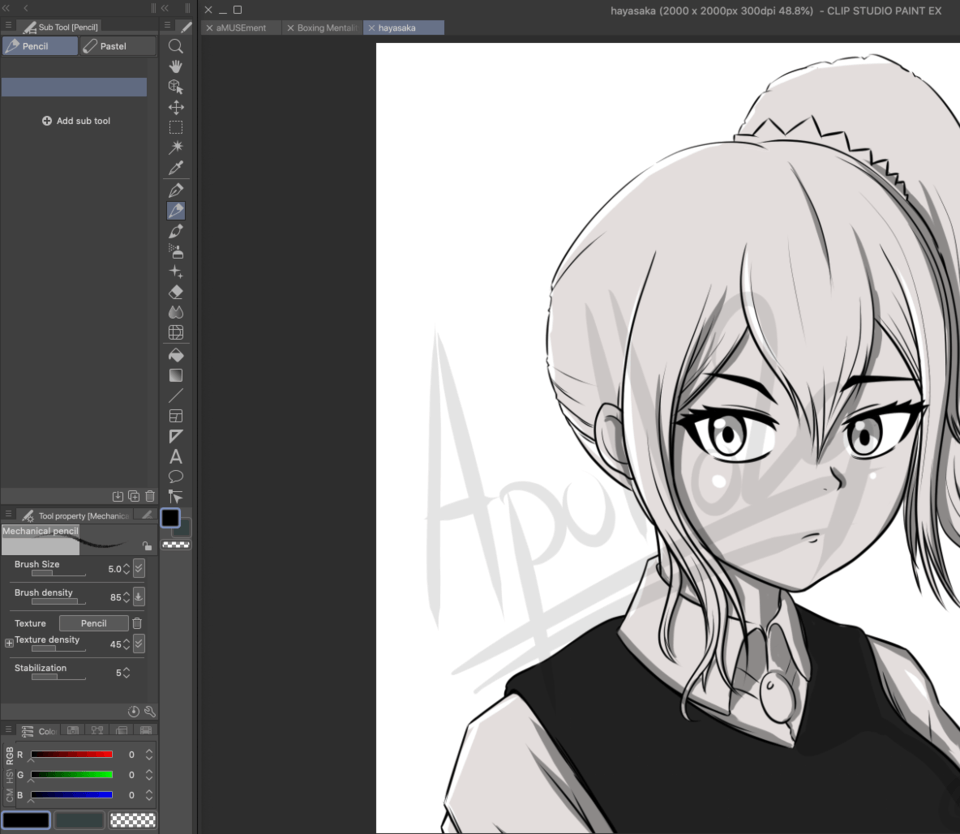960x834 pixels.
Task: Select the sub color swatch in Color panel
Action: [80, 820]
